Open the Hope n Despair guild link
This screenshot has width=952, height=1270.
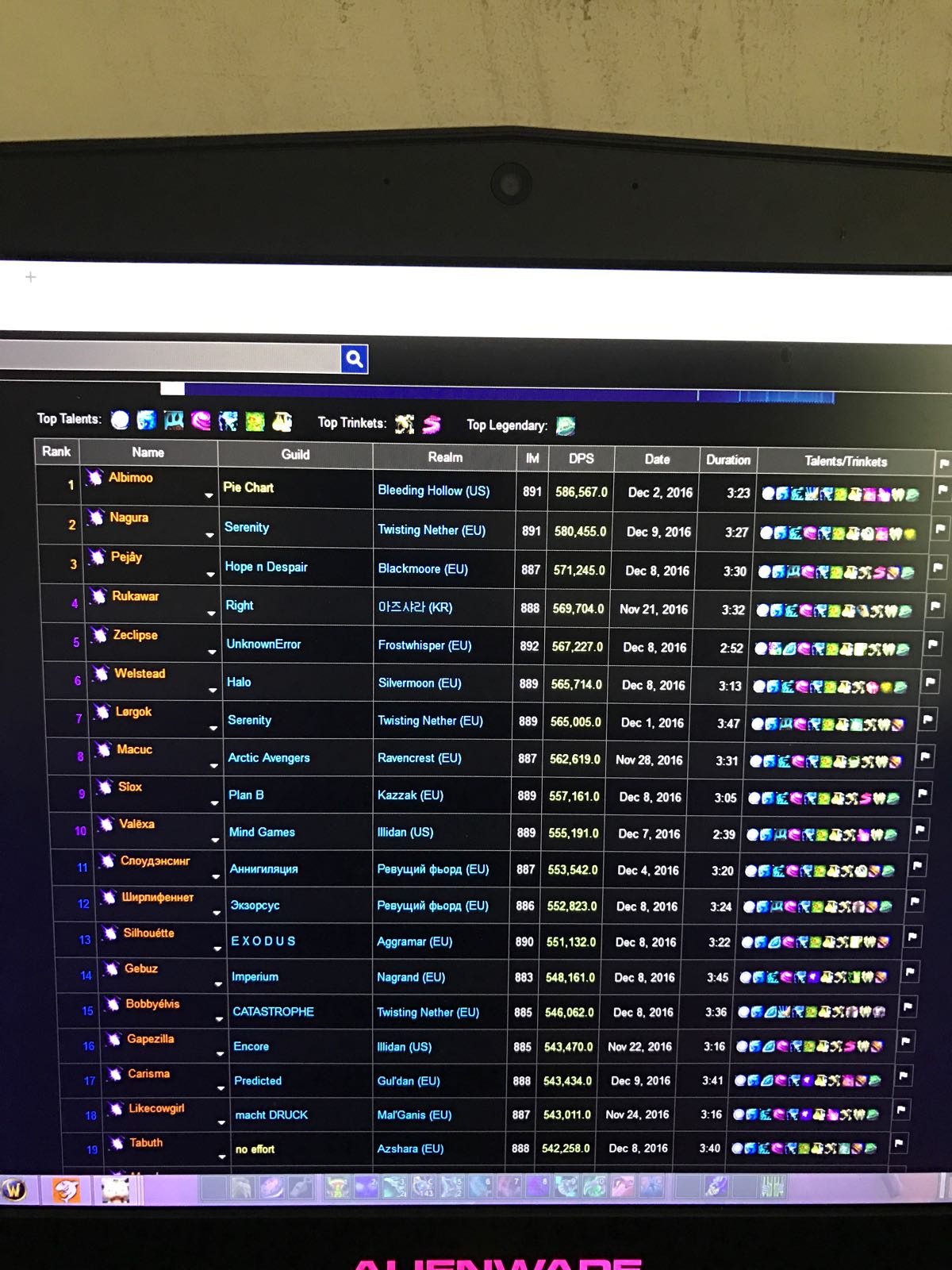(266, 567)
